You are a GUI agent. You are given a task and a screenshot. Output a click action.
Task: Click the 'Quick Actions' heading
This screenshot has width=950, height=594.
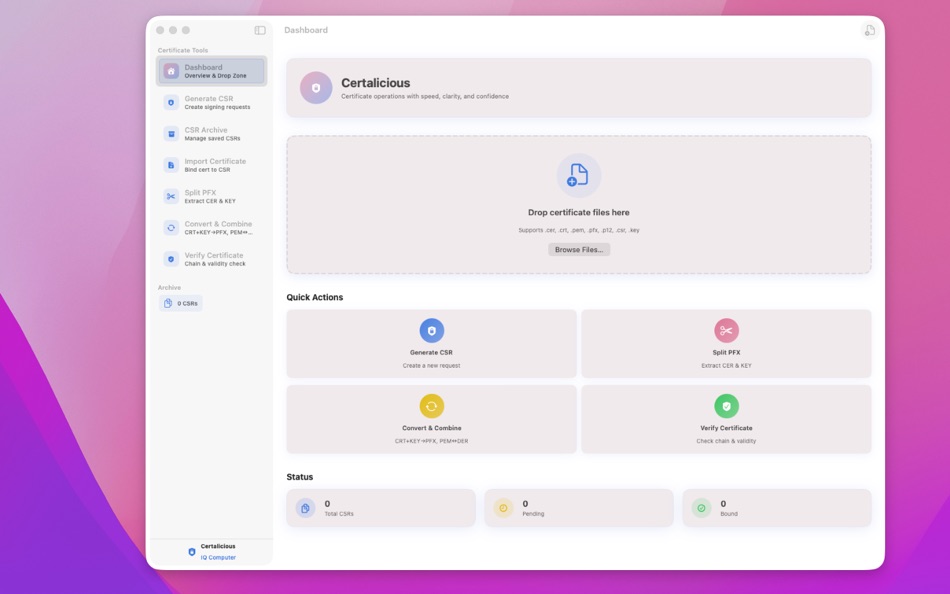click(314, 297)
